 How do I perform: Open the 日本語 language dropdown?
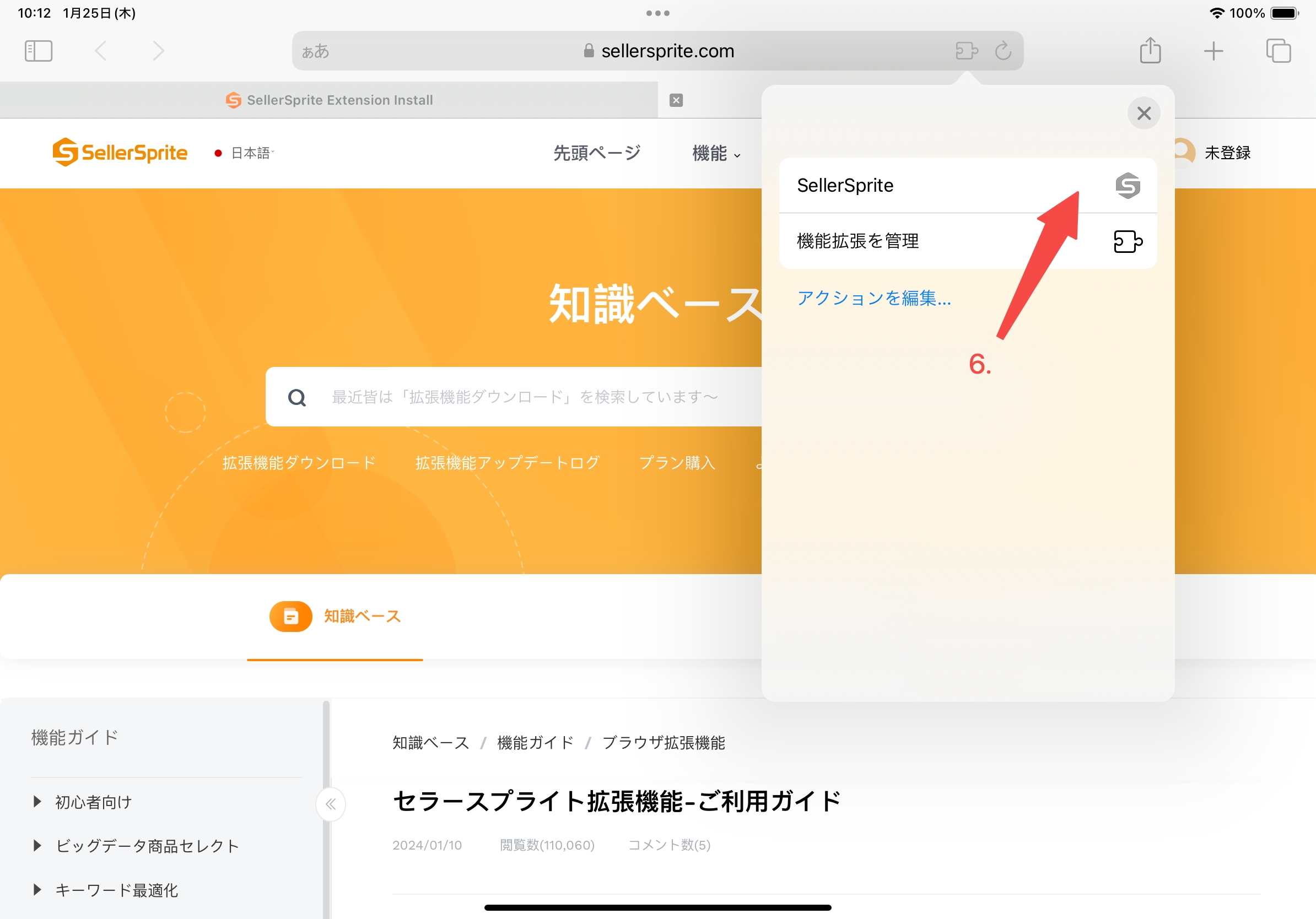coord(252,153)
